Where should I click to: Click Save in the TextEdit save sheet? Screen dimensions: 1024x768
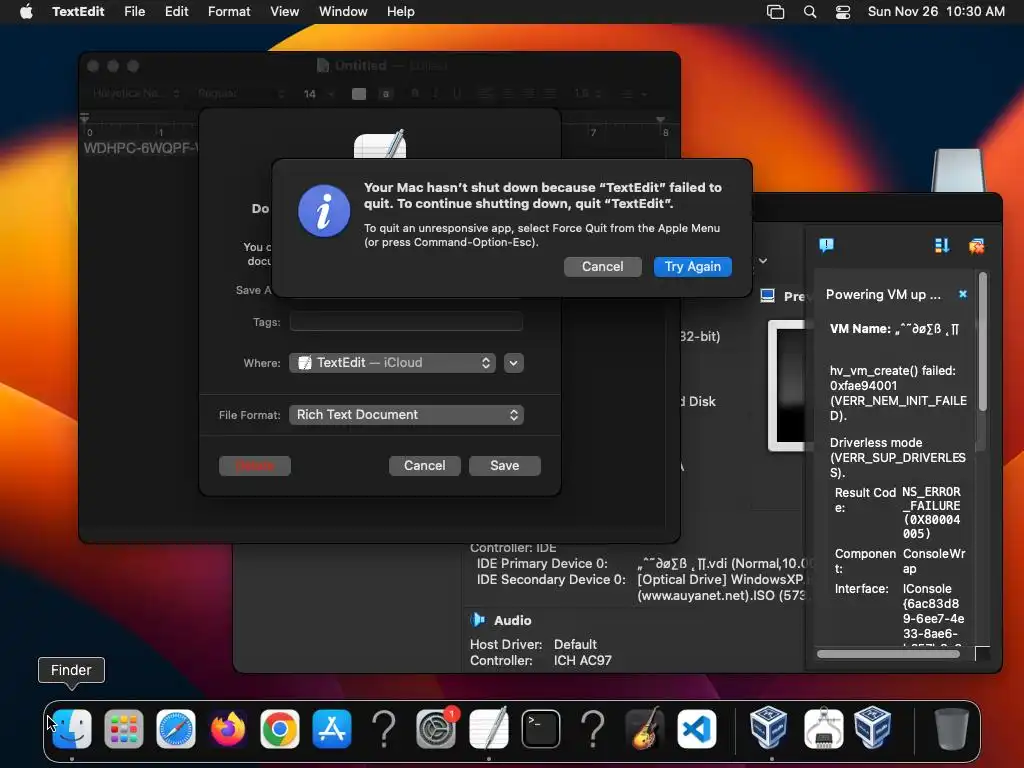(x=504, y=466)
